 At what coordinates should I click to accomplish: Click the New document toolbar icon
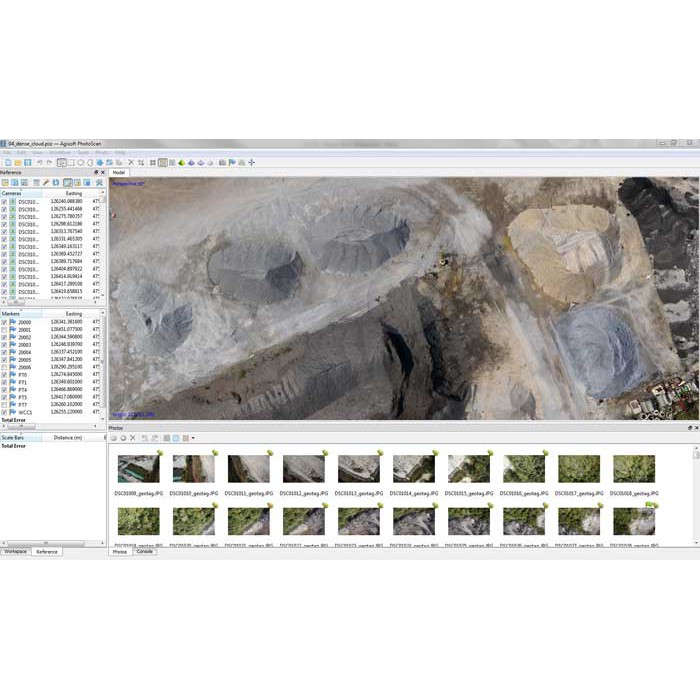pos(7,162)
